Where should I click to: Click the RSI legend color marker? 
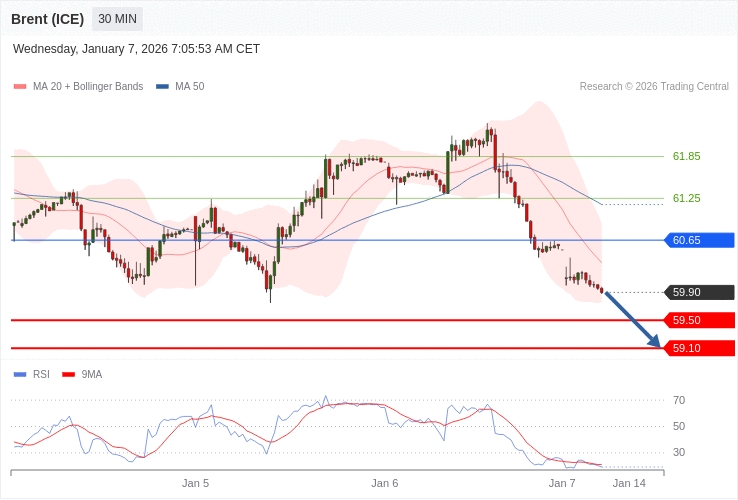coord(20,375)
